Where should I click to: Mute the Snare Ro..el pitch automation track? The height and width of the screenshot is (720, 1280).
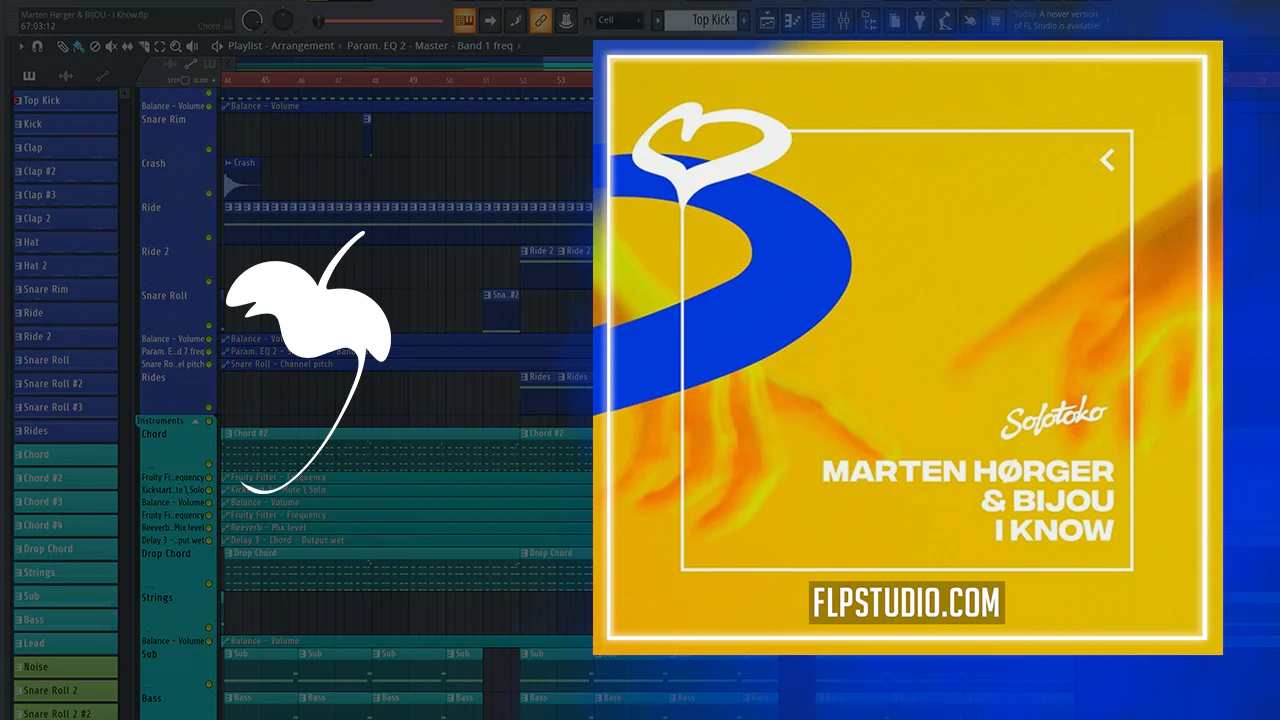click(209, 364)
